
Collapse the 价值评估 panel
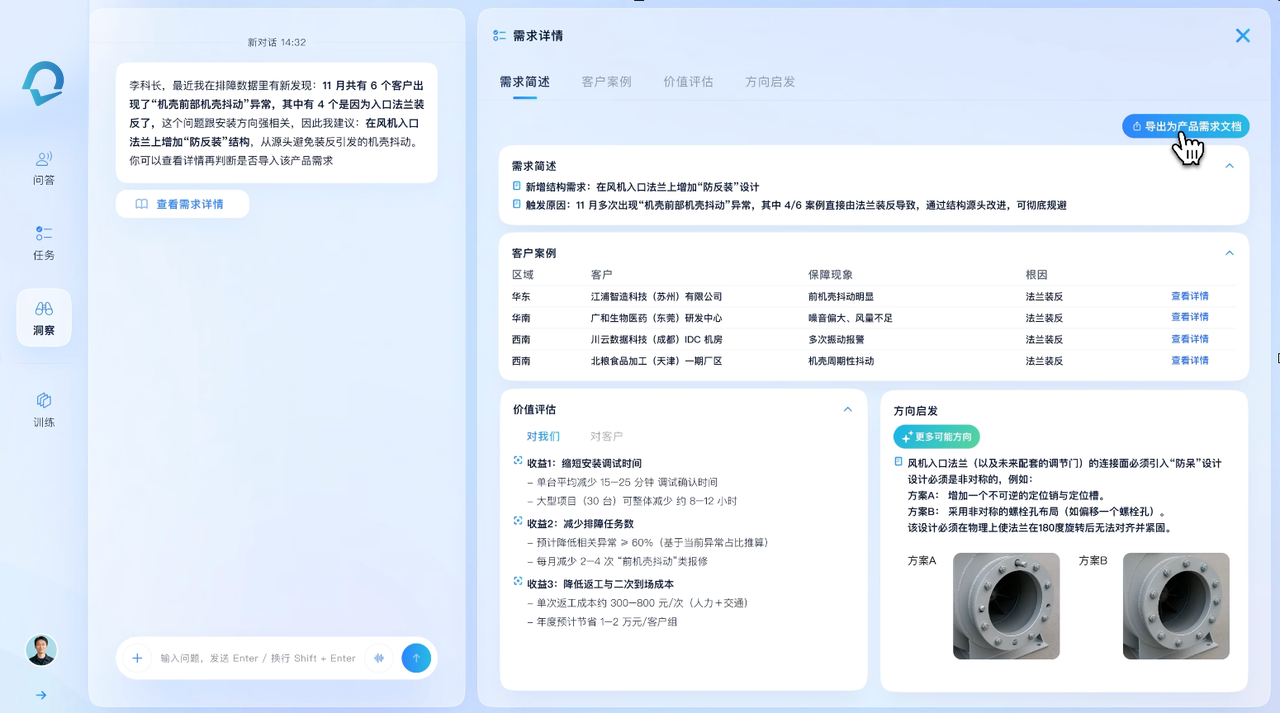point(847,409)
